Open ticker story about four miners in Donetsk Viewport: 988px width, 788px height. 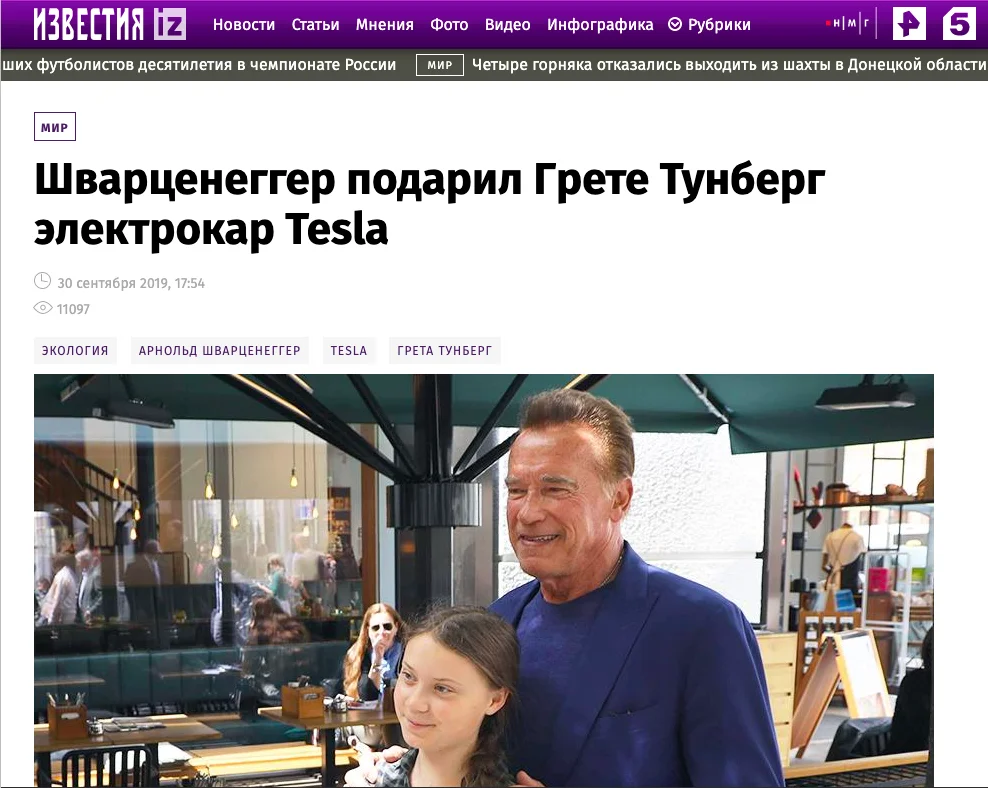pyautogui.click(x=728, y=65)
